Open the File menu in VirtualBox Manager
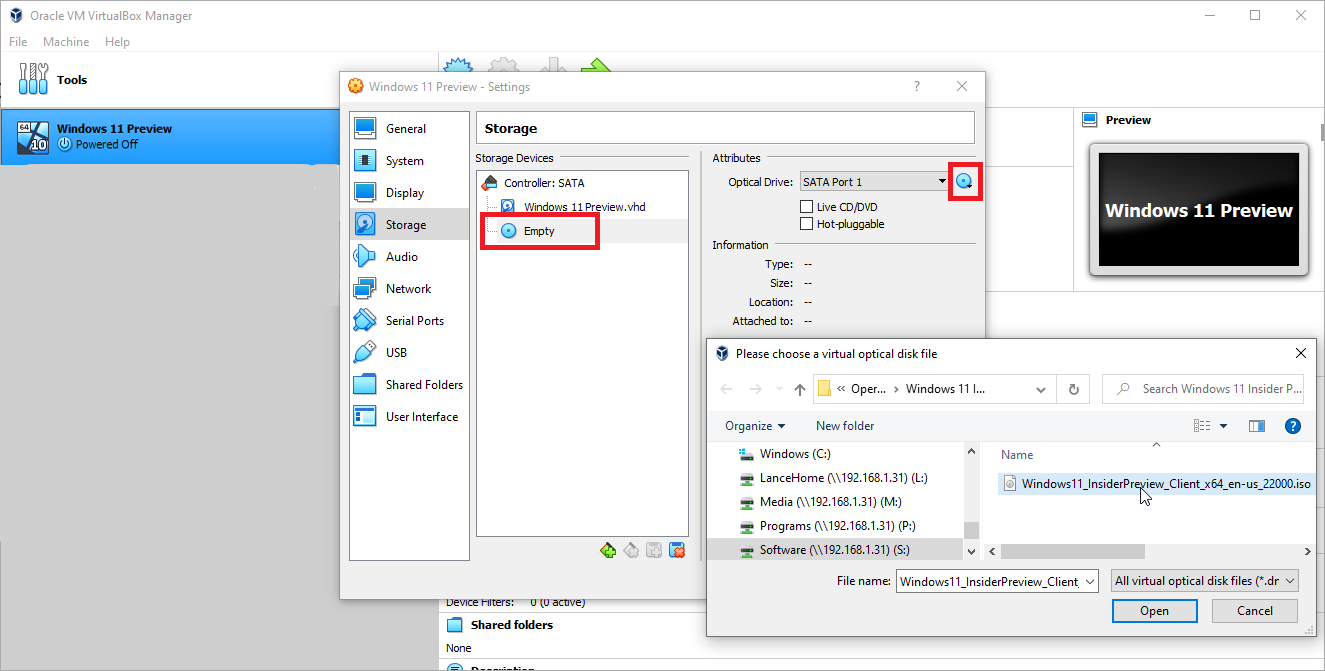The height and width of the screenshot is (671, 1325). pyautogui.click(x=18, y=42)
